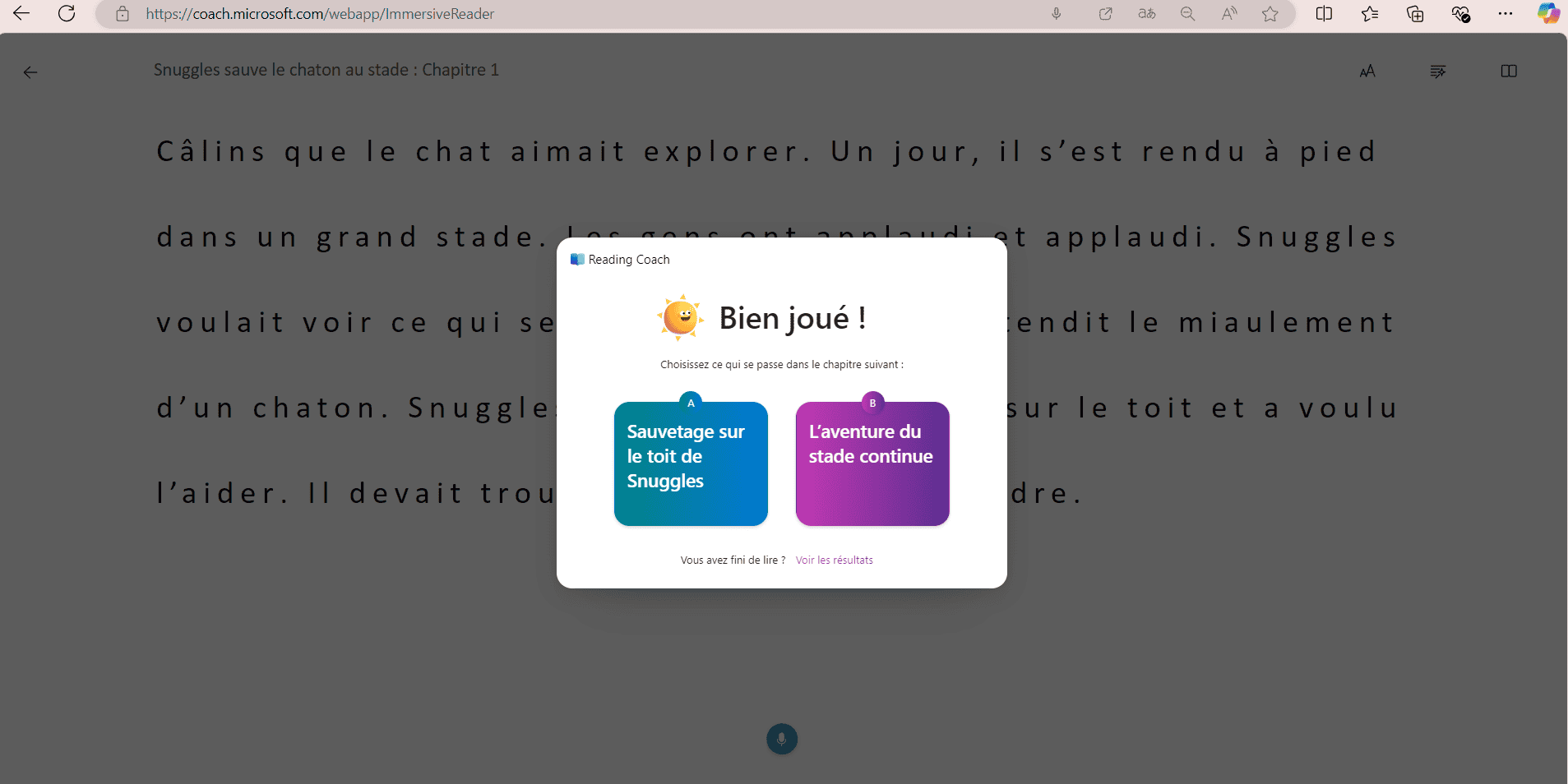Click the Voir les résultats link

(834, 560)
